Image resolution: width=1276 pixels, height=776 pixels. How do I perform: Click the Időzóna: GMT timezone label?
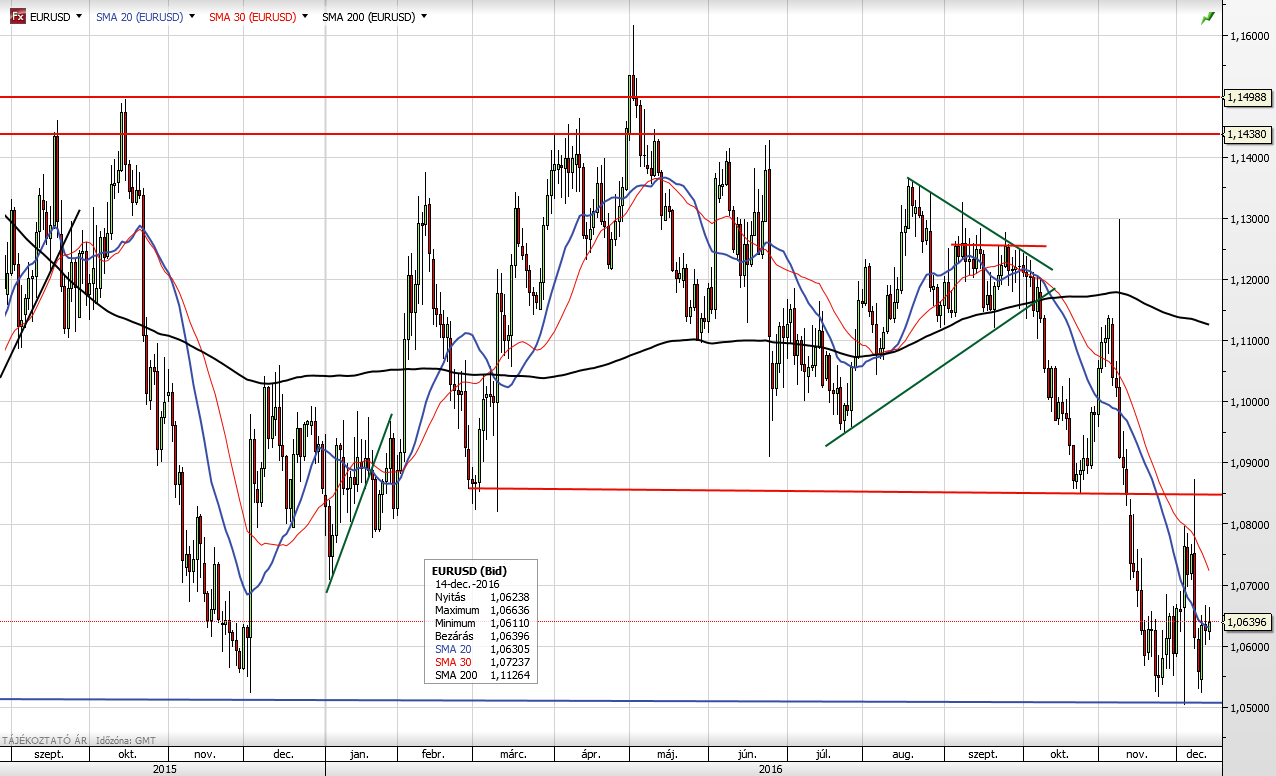[x=126, y=741]
